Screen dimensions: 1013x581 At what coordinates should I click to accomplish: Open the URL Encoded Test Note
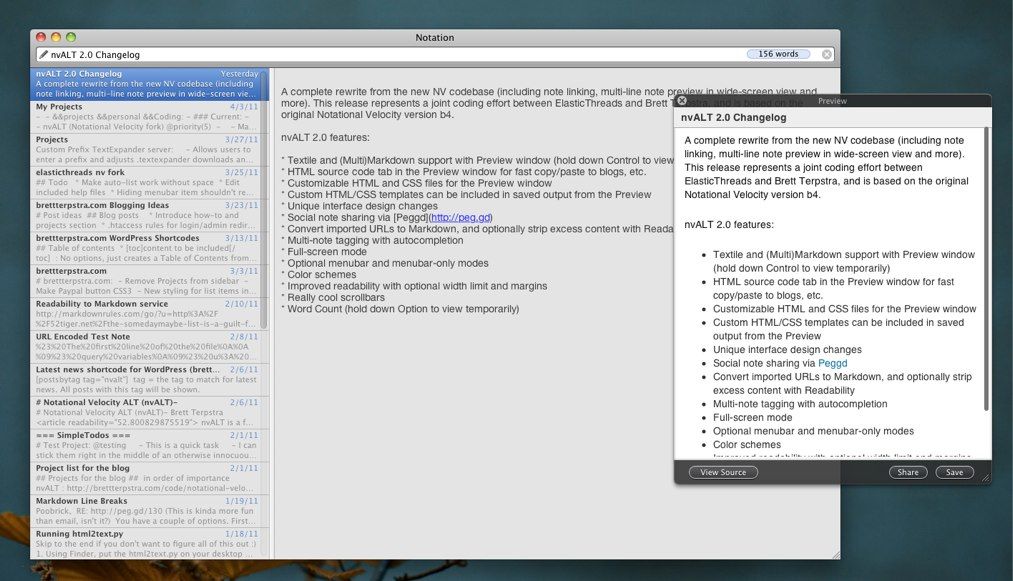pyautogui.click(x=147, y=347)
